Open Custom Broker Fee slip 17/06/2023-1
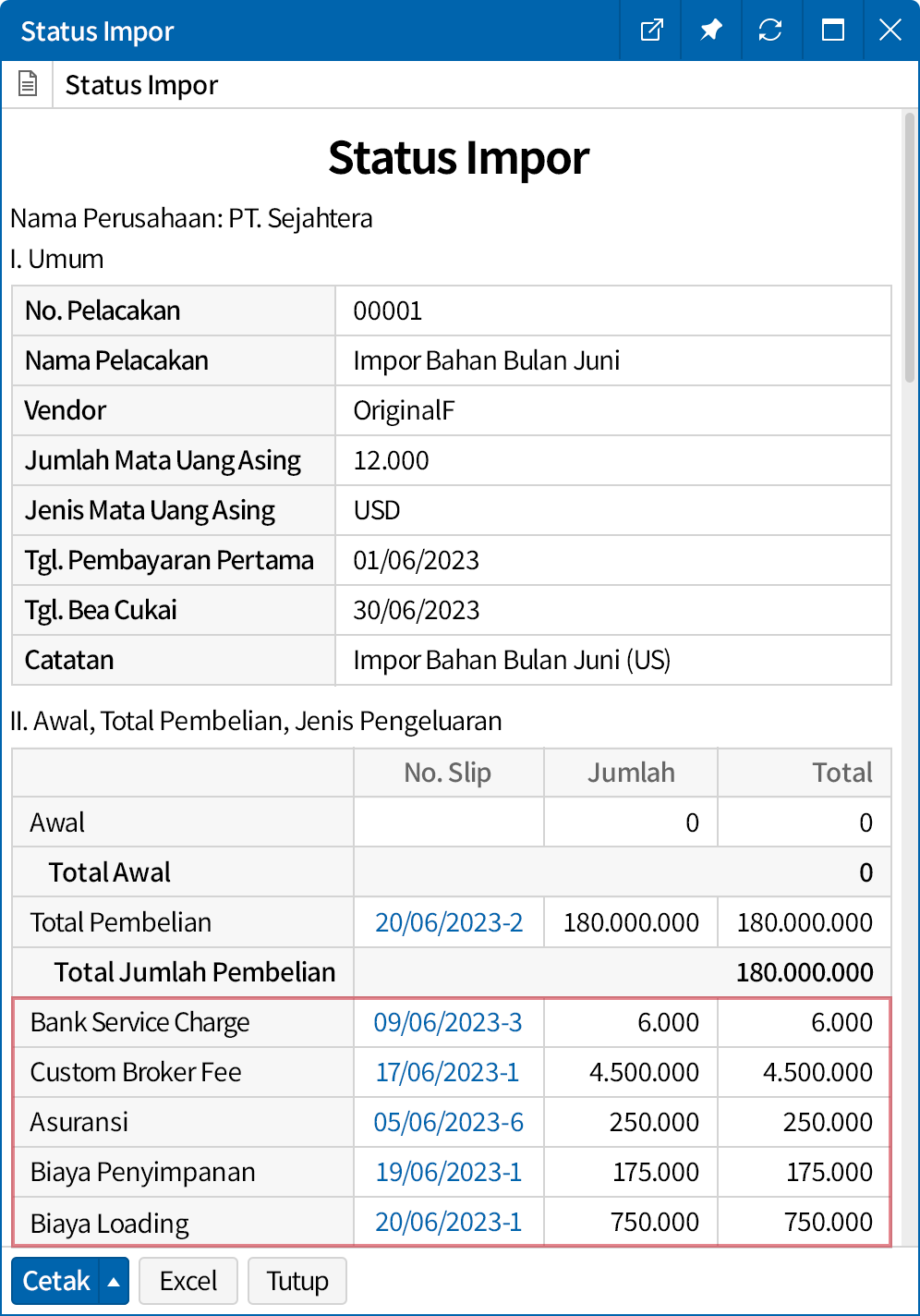920x1316 pixels. [x=447, y=1072]
